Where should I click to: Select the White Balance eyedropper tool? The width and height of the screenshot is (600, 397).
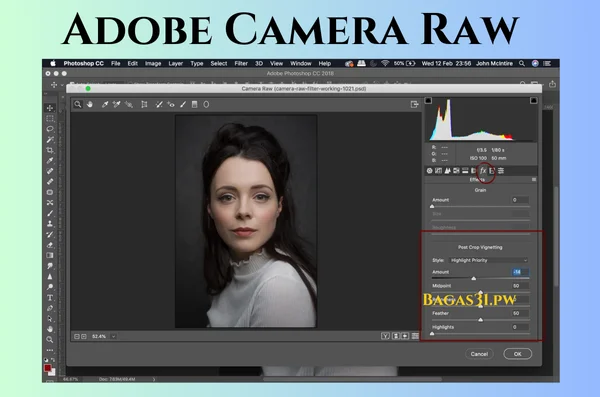pyautogui.click(x=104, y=104)
